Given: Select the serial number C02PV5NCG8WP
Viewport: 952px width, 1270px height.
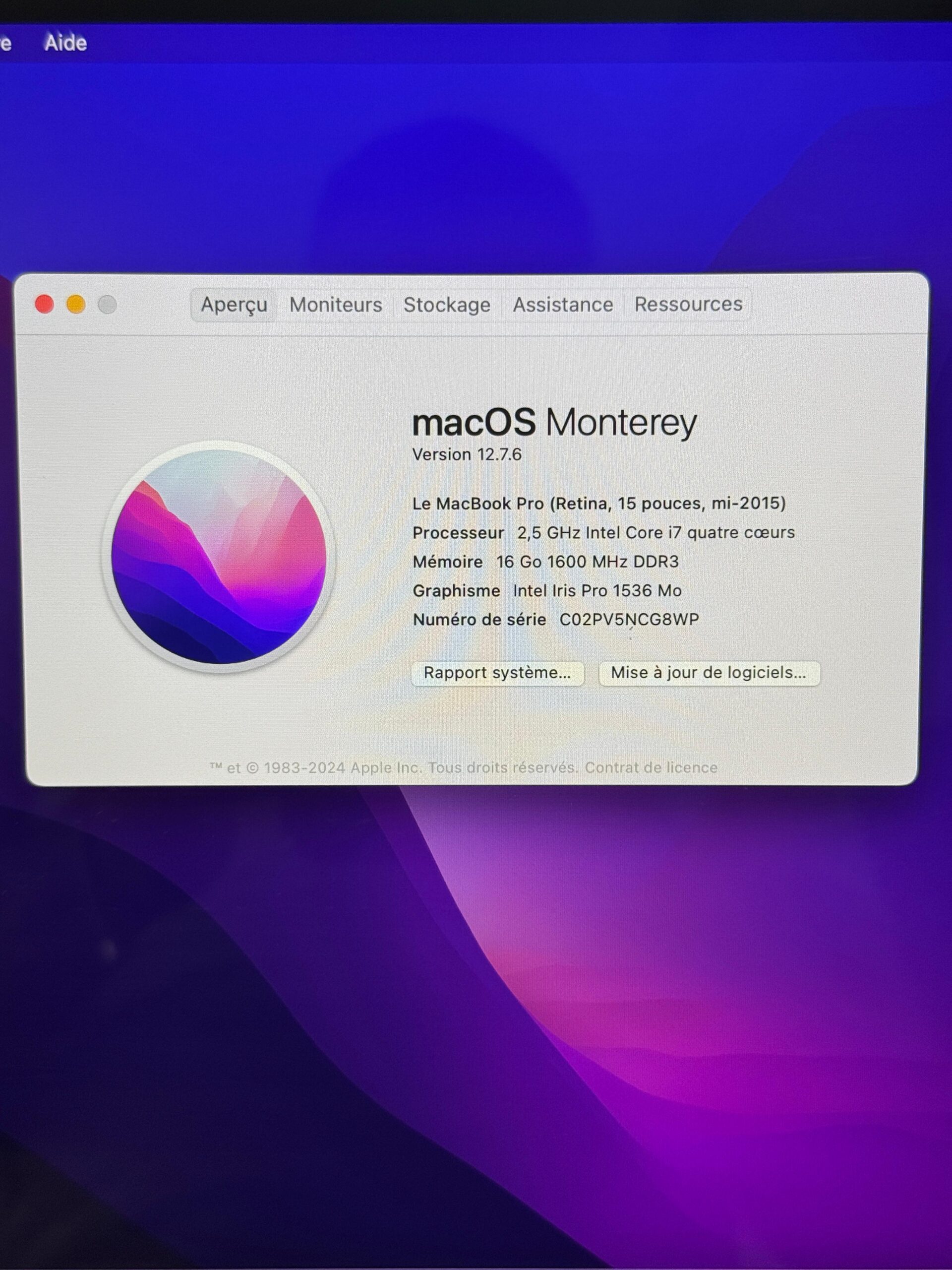Looking at the screenshot, I should point(629,620).
